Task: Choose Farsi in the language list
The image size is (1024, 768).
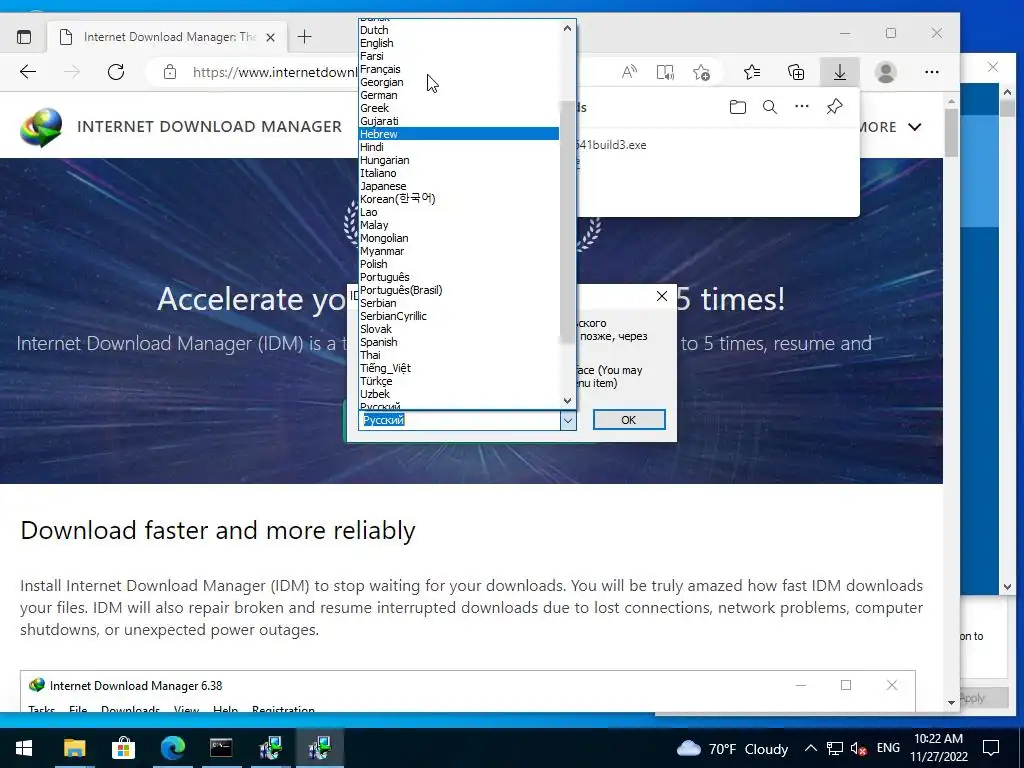Action: pyautogui.click(x=459, y=56)
